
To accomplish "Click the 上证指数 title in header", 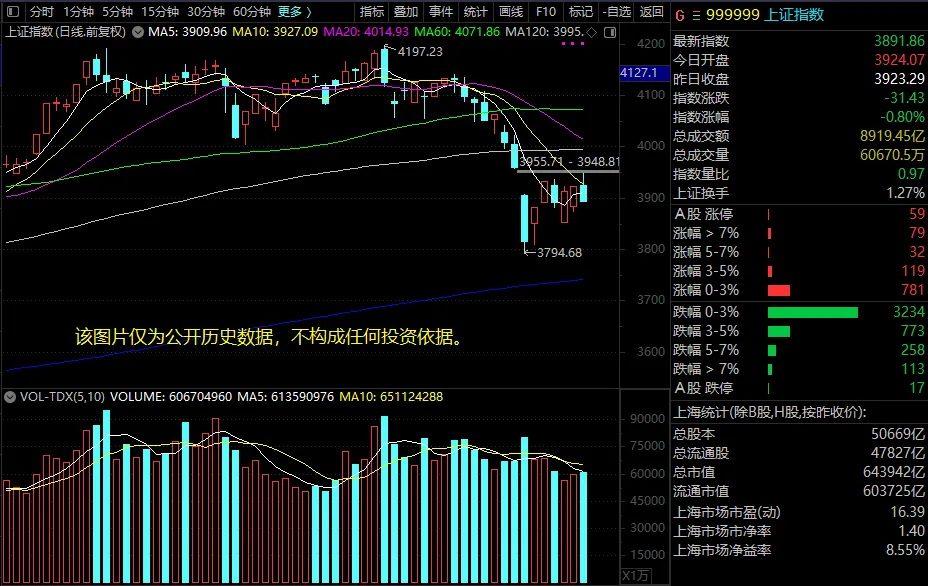I will [x=794, y=15].
